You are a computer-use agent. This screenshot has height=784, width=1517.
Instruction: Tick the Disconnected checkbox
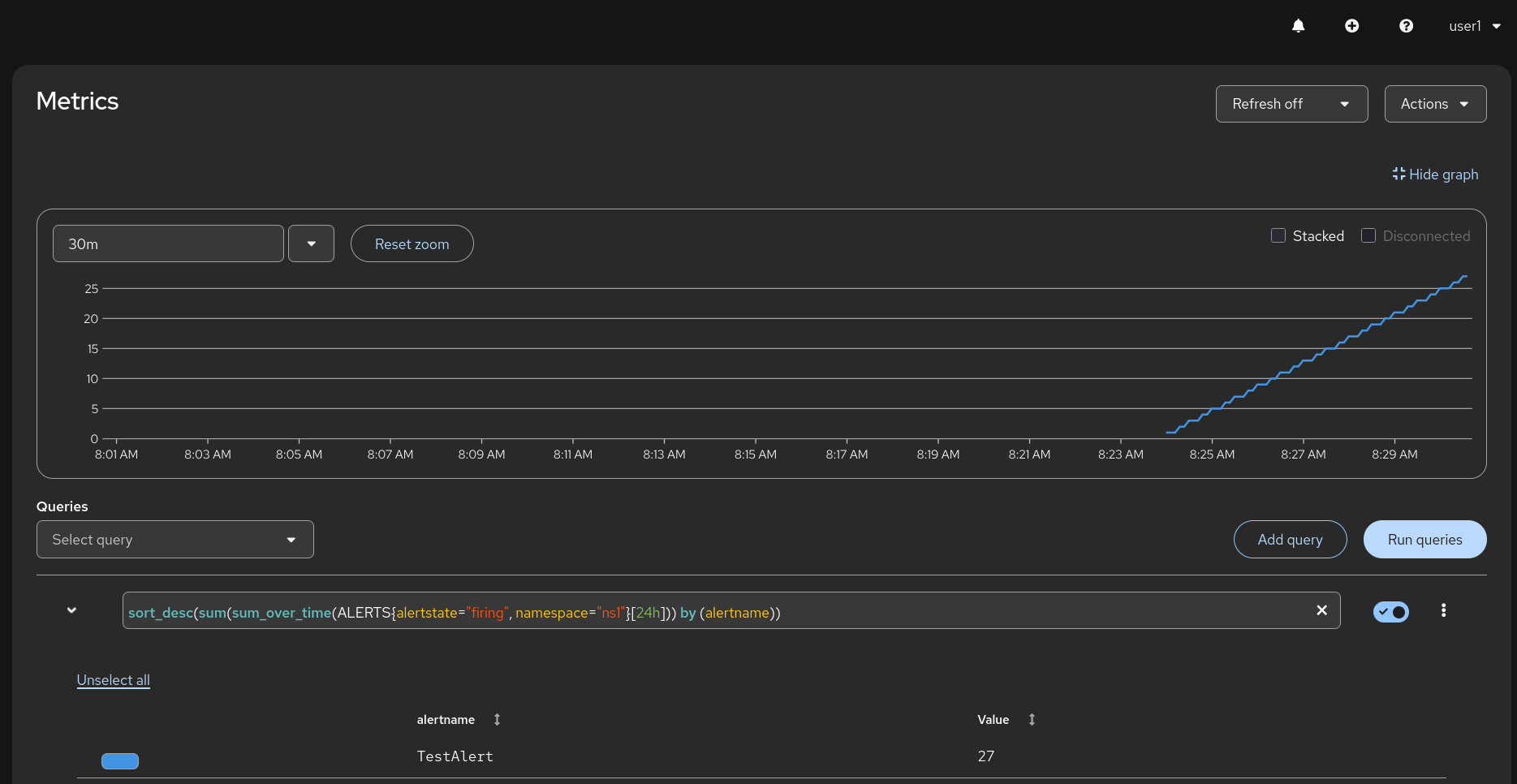[1368, 236]
